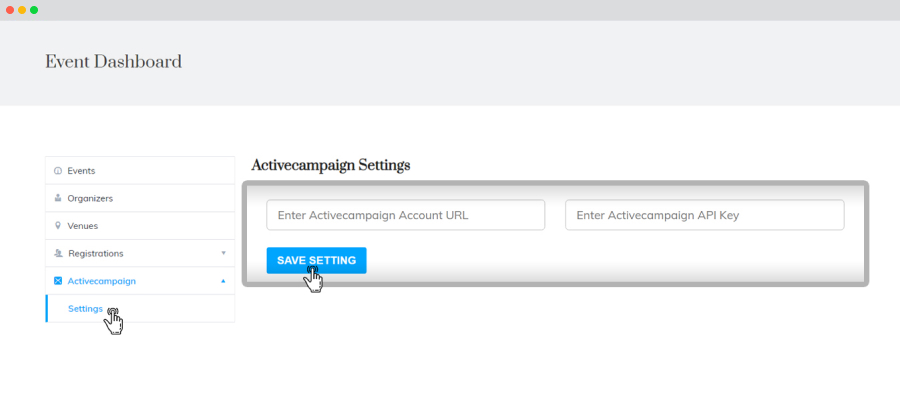Viewport: 900px width, 420px height.
Task: Open the Events menu item
Action: coord(140,170)
